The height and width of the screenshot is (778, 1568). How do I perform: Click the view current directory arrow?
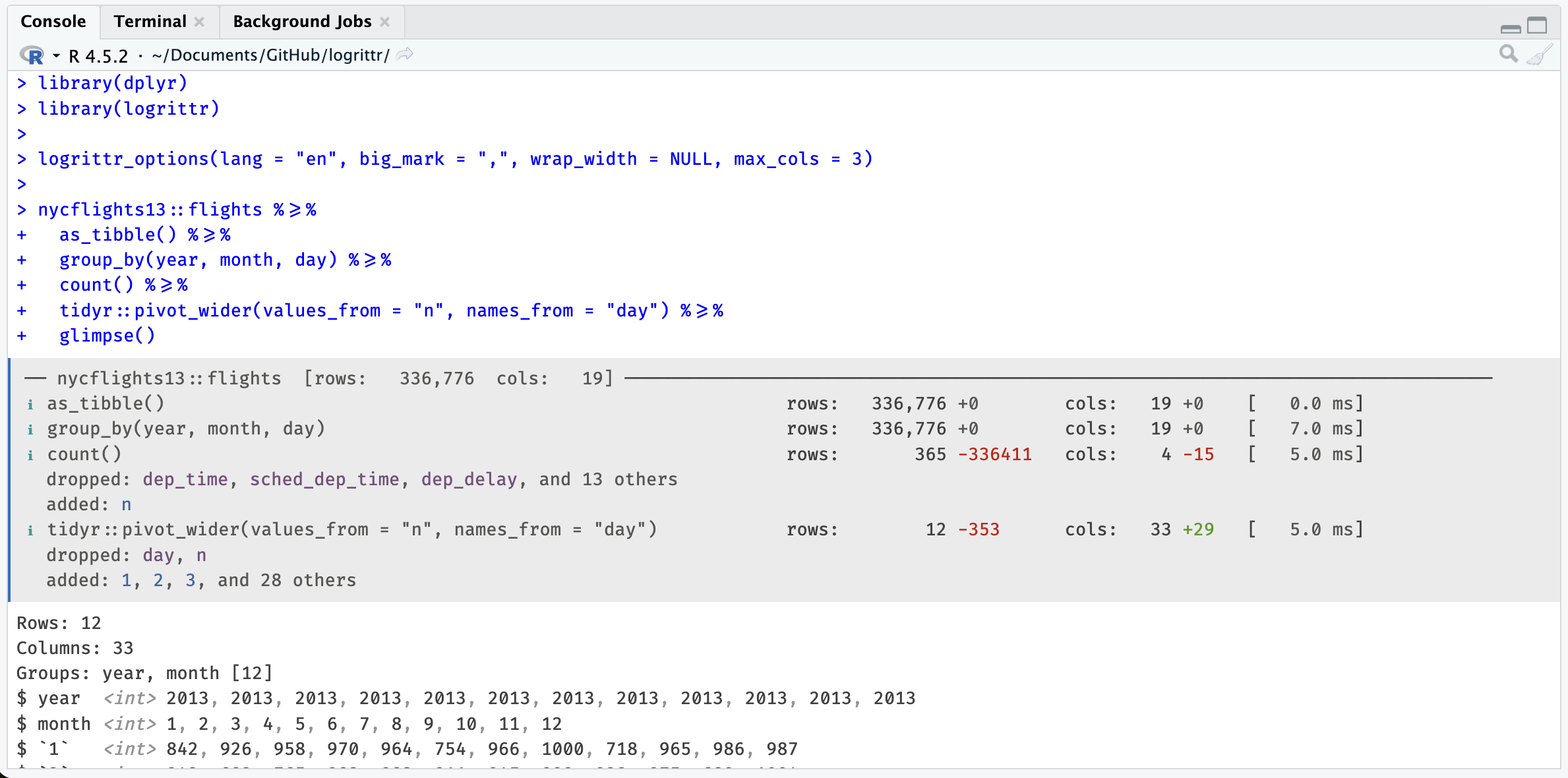(x=405, y=55)
